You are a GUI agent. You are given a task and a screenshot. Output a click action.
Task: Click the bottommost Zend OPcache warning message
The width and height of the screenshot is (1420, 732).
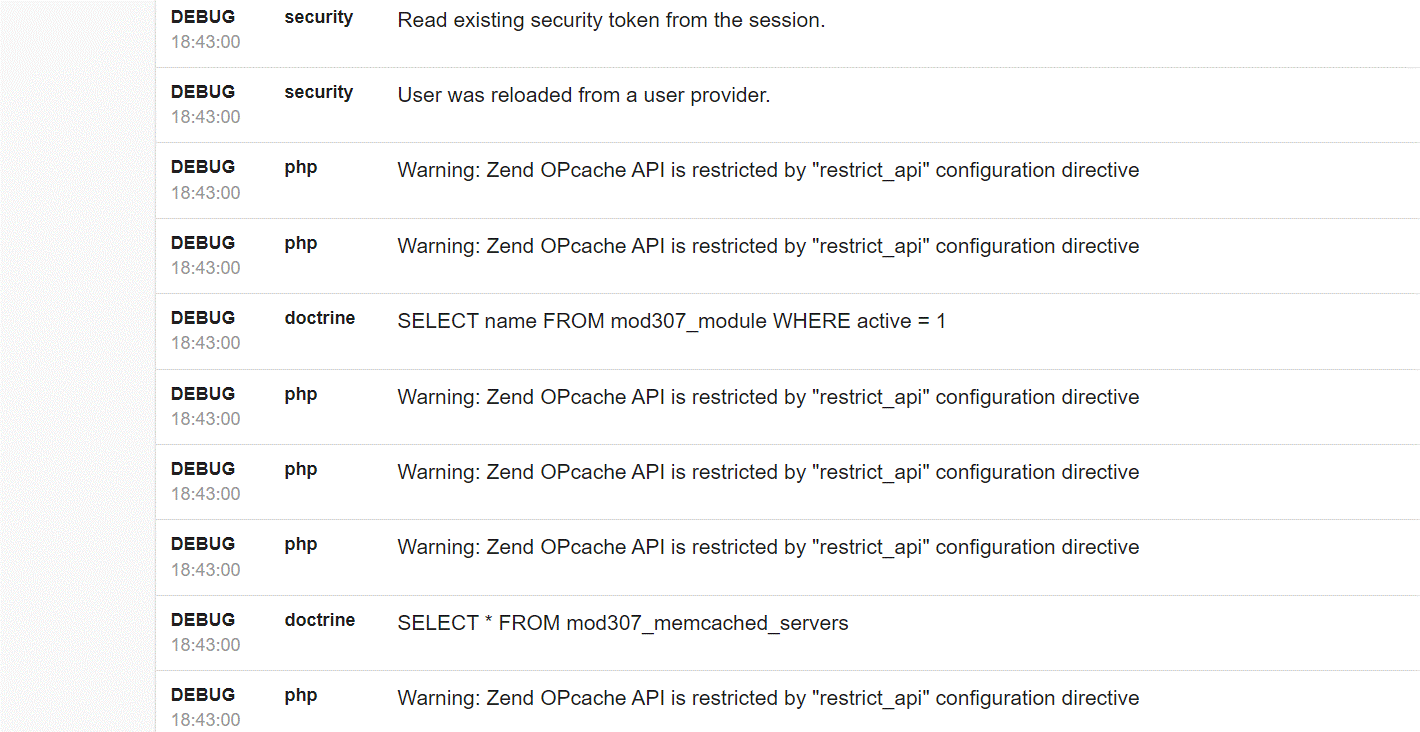click(768, 698)
